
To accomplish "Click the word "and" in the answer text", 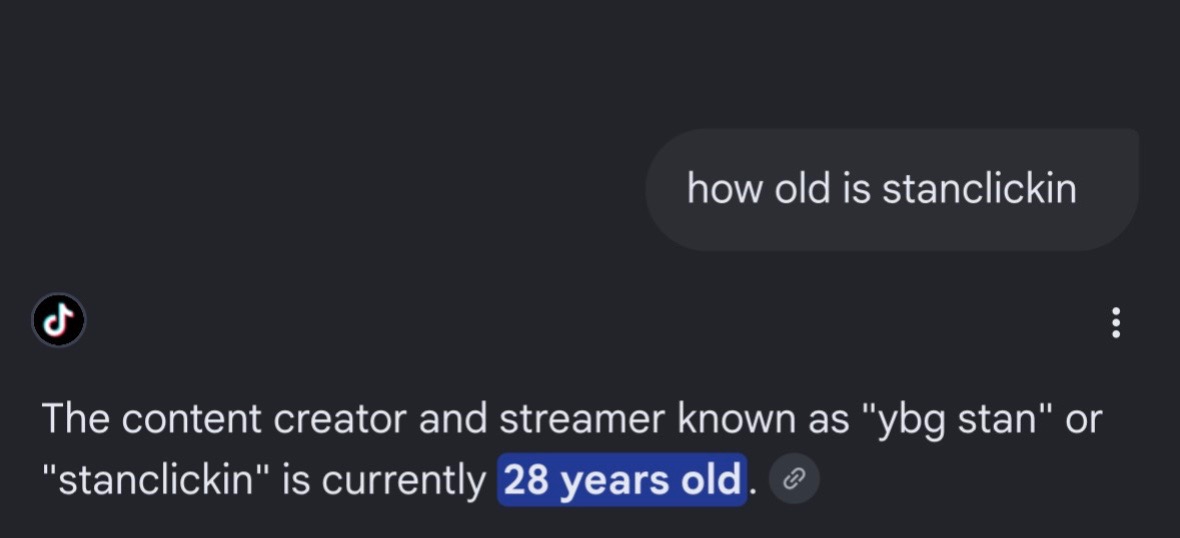I will (453, 419).
